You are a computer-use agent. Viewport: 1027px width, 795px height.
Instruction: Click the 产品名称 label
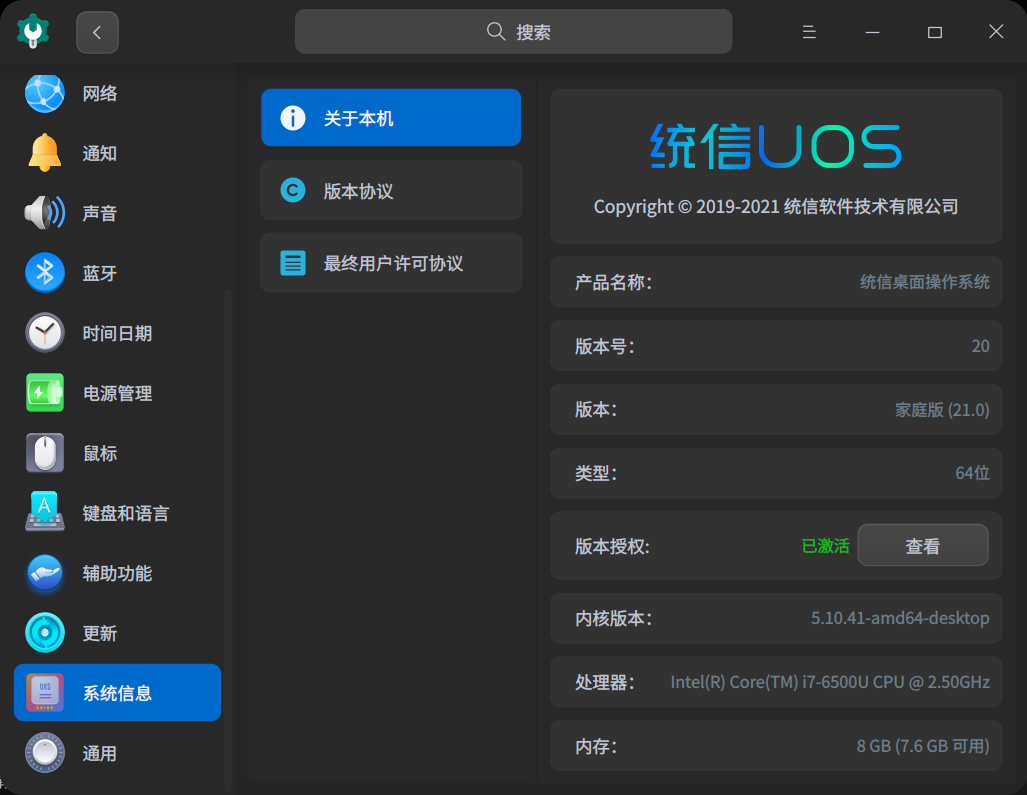click(x=613, y=282)
